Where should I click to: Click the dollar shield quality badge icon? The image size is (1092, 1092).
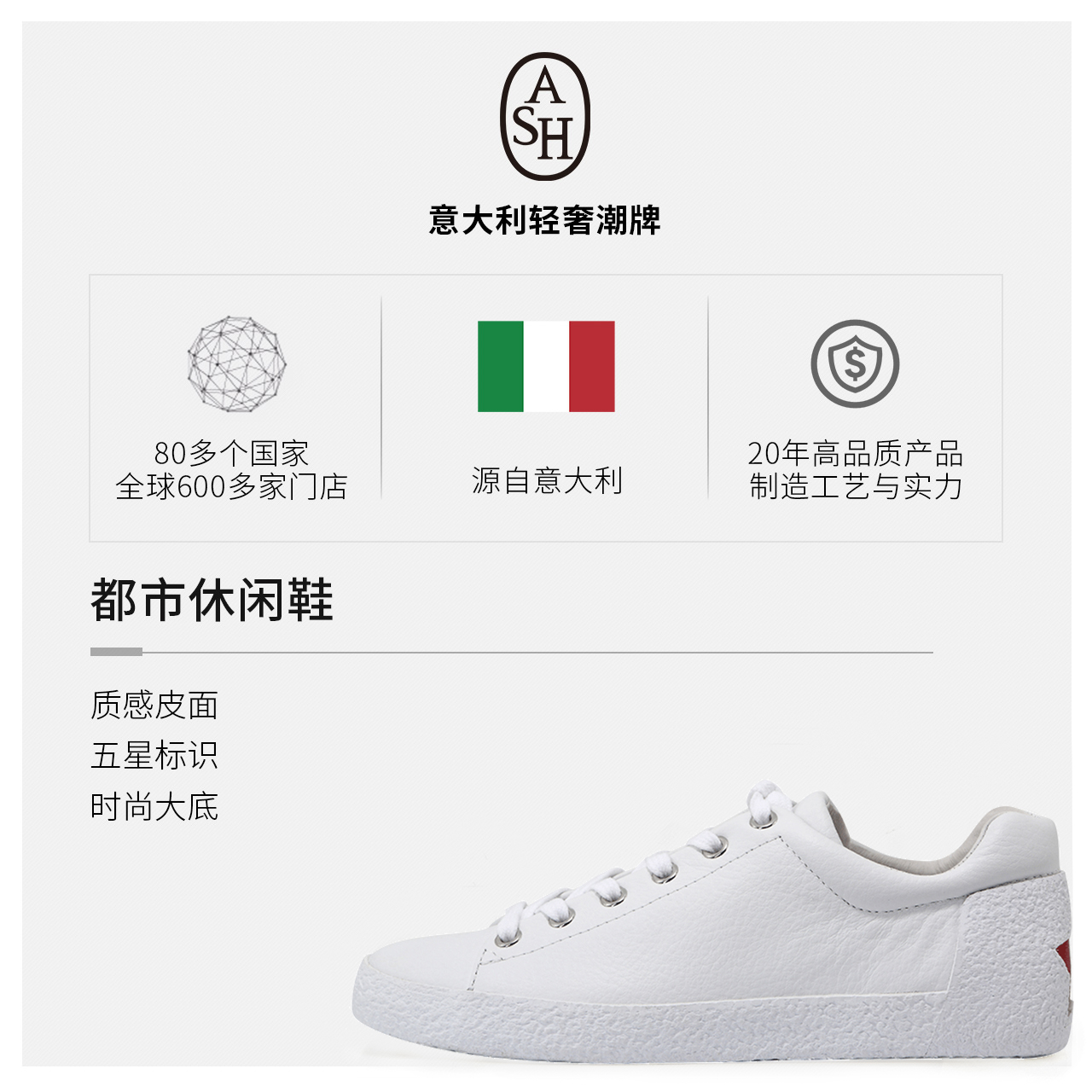(x=855, y=364)
